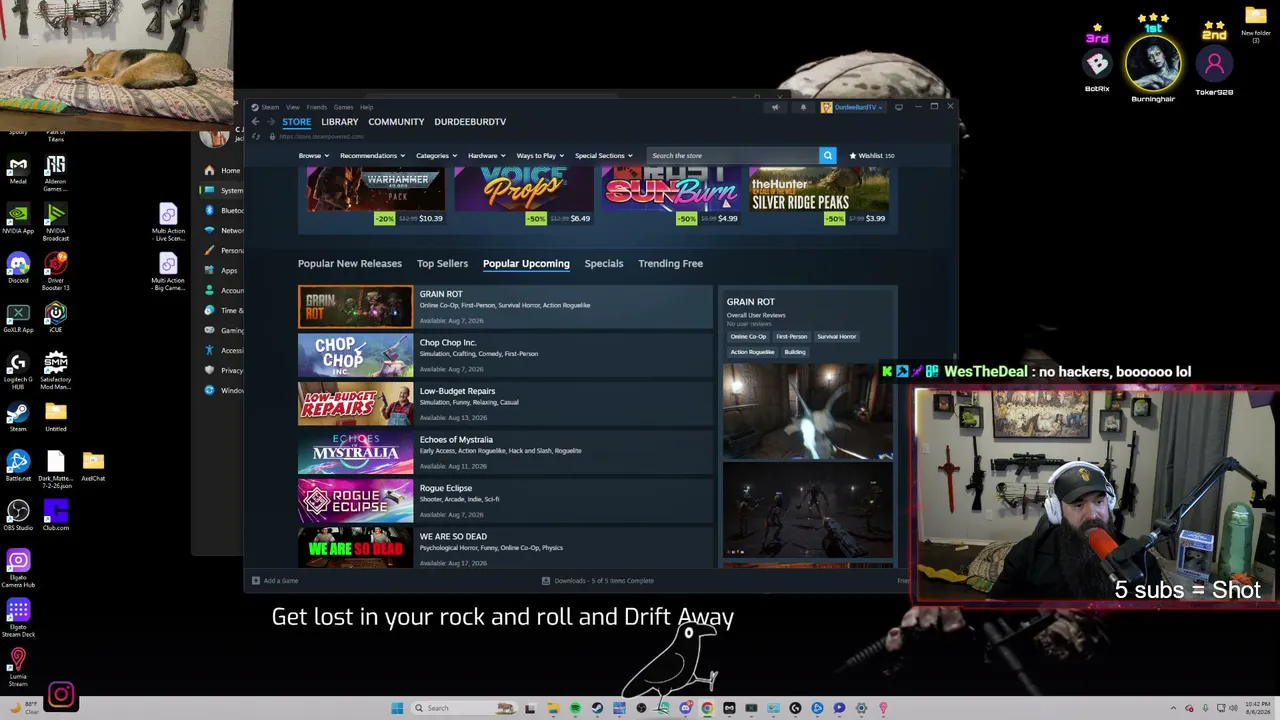Select the Lumia Stream desktop icon
1280x720 pixels.
pos(18,666)
